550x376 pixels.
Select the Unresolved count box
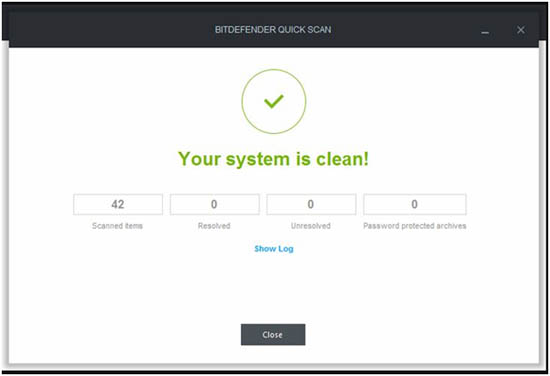[x=311, y=204]
